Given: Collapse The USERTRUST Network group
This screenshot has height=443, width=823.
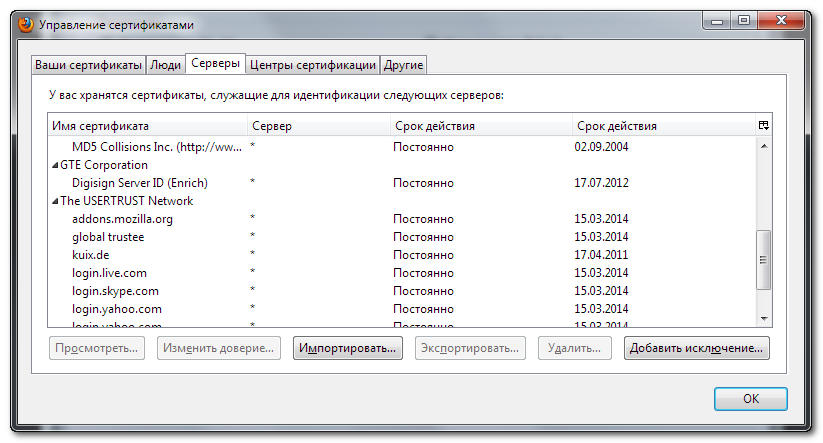Looking at the screenshot, I should click(x=55, y=201).
